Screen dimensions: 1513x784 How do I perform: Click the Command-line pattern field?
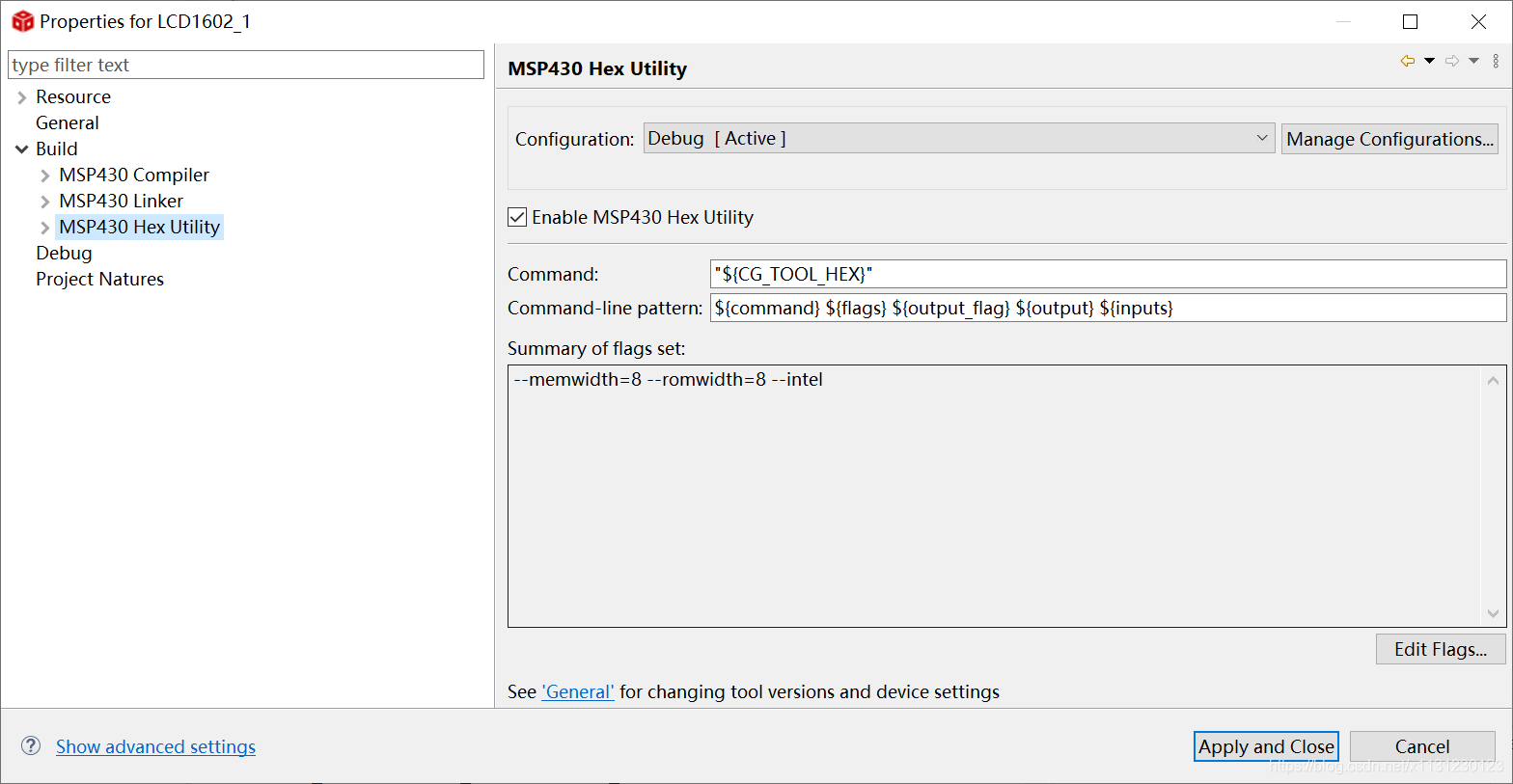(x=1108, y=308)
